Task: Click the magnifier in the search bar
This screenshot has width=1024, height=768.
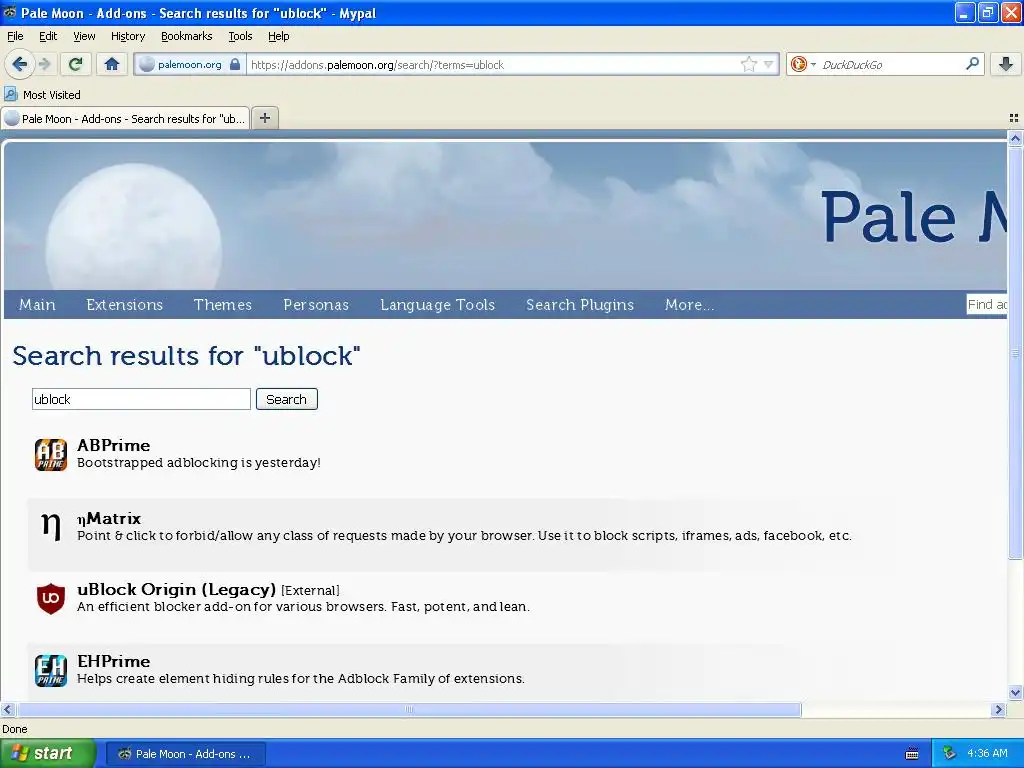Action: point(972,64)
